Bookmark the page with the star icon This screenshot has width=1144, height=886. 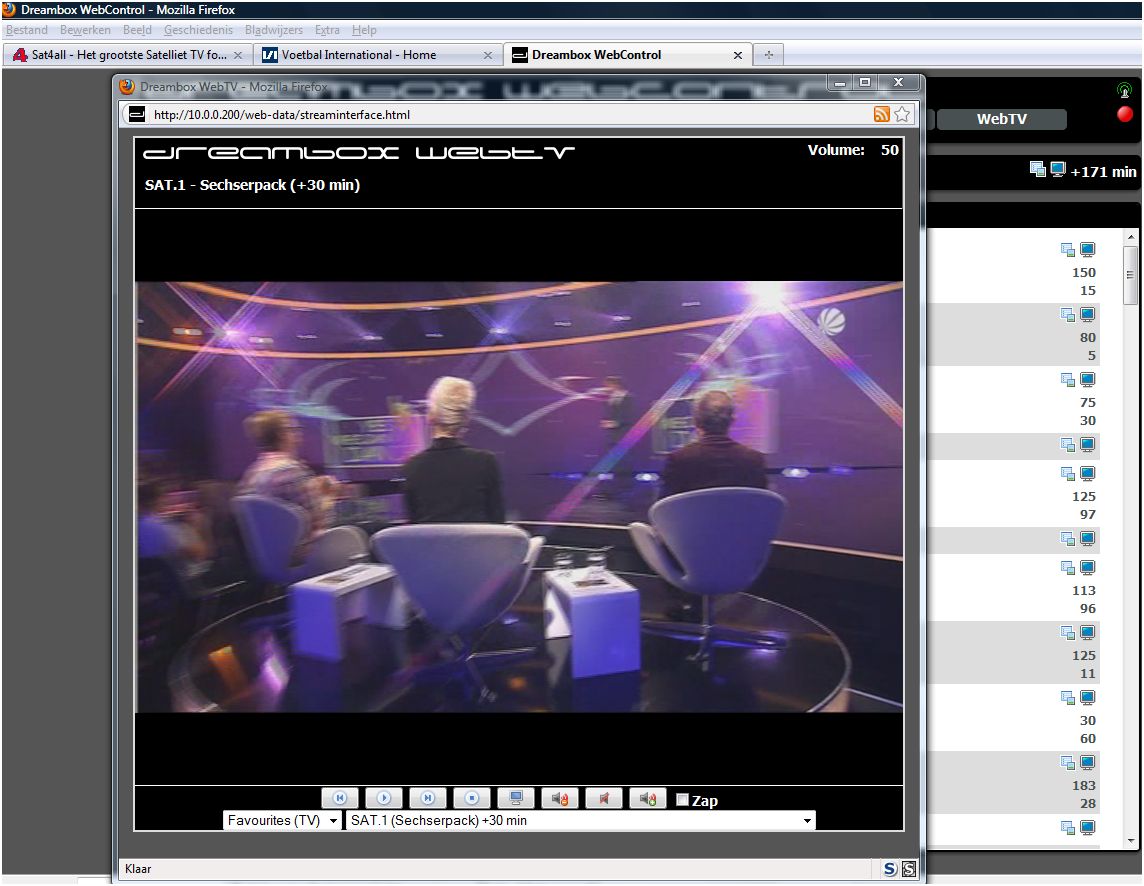(903, 114)
